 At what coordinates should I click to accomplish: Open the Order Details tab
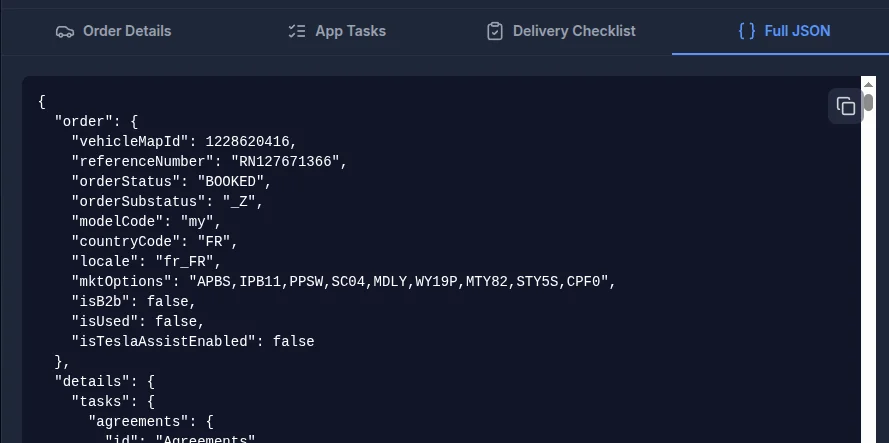[x=113, y=31]
